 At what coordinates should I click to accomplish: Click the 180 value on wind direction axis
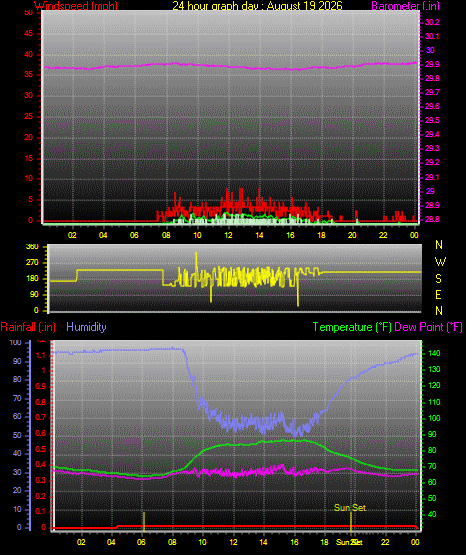32,279
